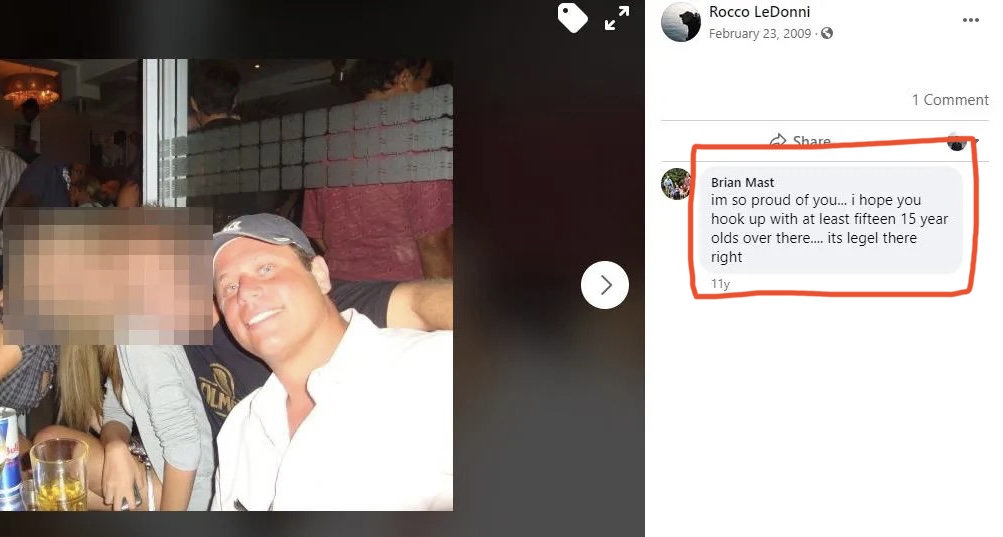This screenshot has height=537, width=1003.
Task: Show the 1 Comment count
Action: (950, 100)
